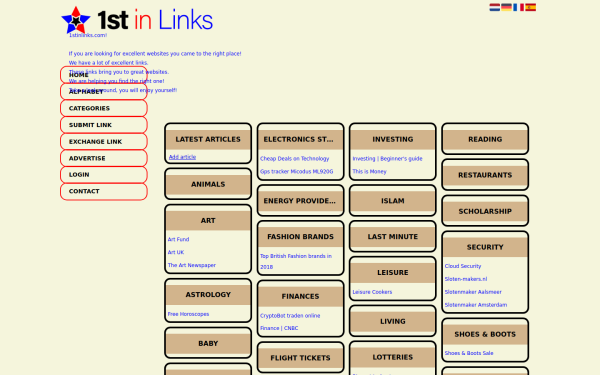Image resolution: width=600 pixels, height=375 pixels.
Task: Open the Animals category
Action: 208,184
